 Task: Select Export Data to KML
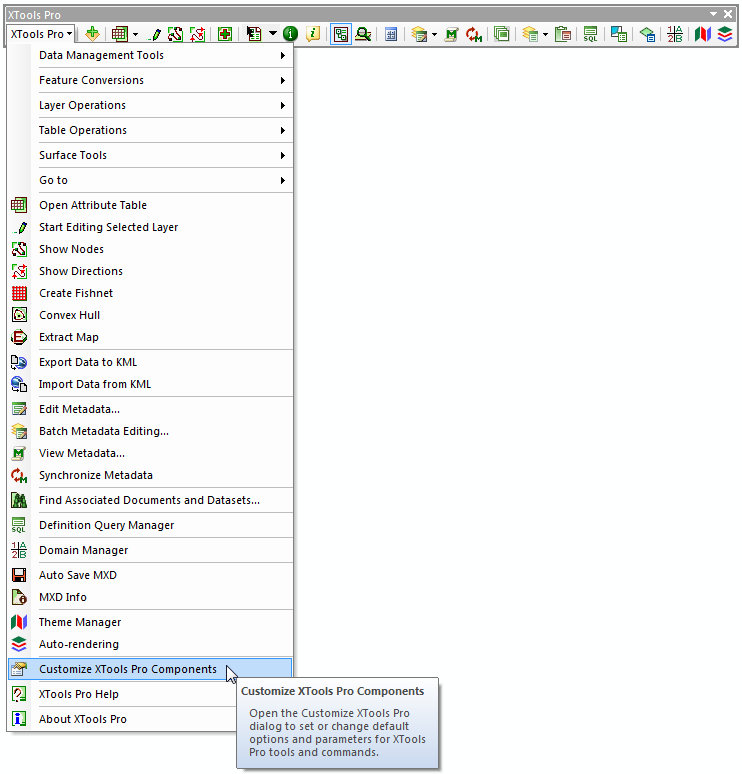(151, 362)
